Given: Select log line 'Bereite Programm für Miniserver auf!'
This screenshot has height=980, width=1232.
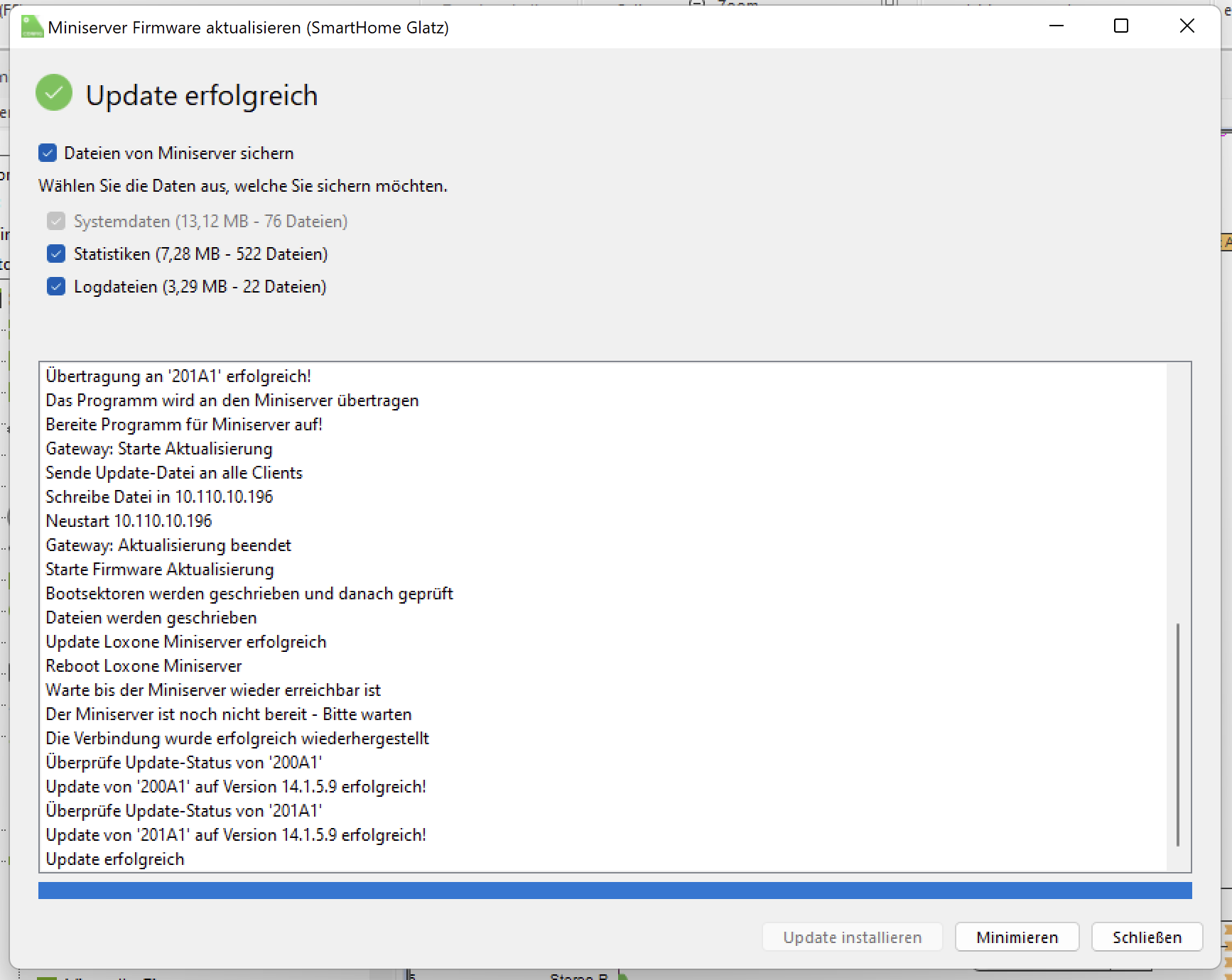Looking at the screenshot, I should (x=184, y=424).
